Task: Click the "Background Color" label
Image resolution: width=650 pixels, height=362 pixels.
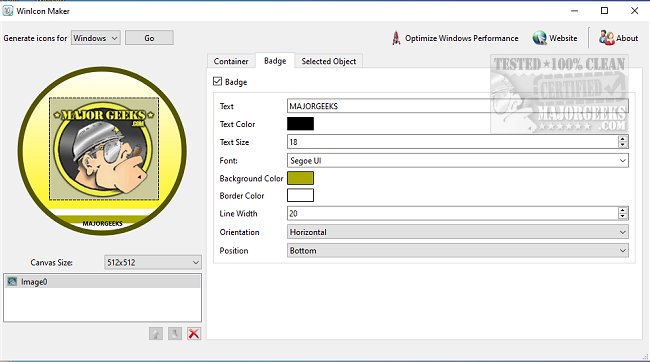Action: tap(251, 178)
